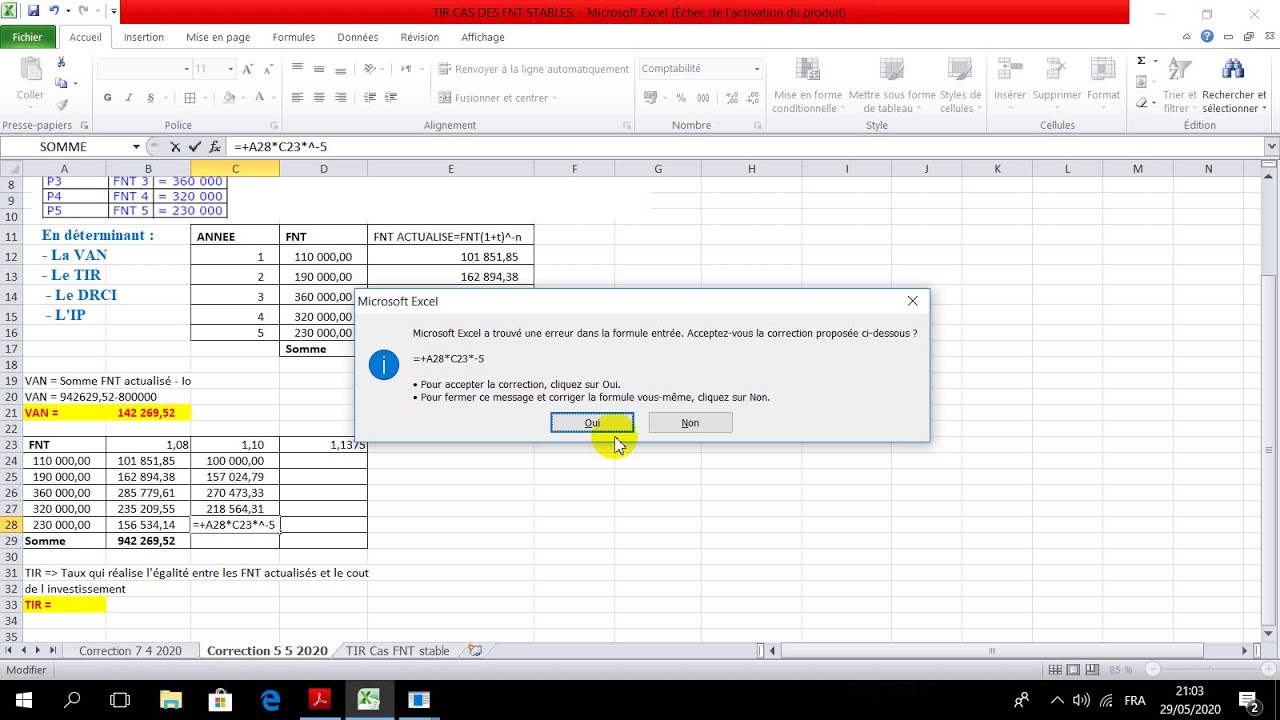Click the confirm formula checkmark icon
Image resolution: width=1280 pixels, height=720 pixels.
pos(195,147)
